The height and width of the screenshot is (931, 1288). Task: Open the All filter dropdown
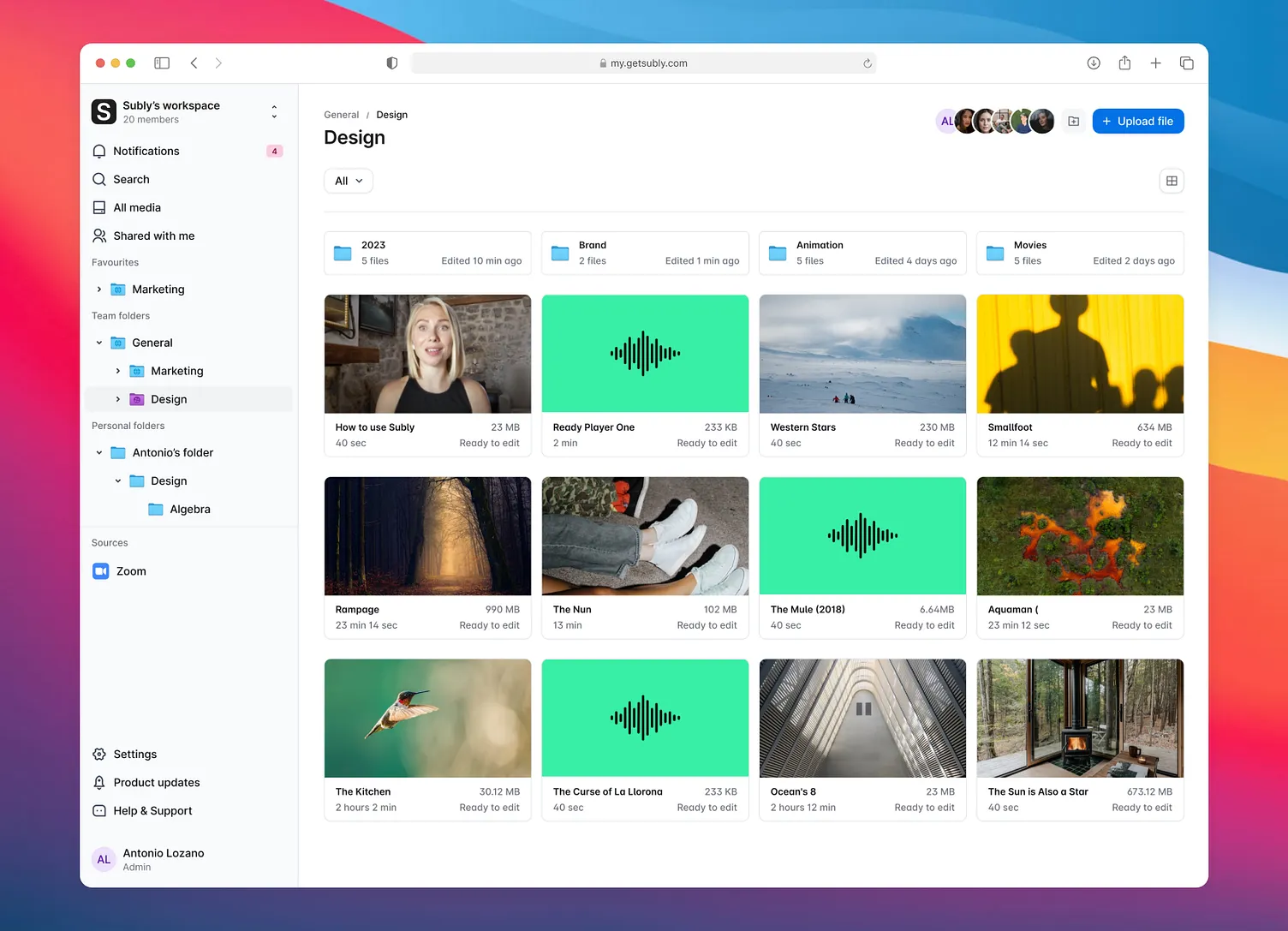(x=348, y=181)
